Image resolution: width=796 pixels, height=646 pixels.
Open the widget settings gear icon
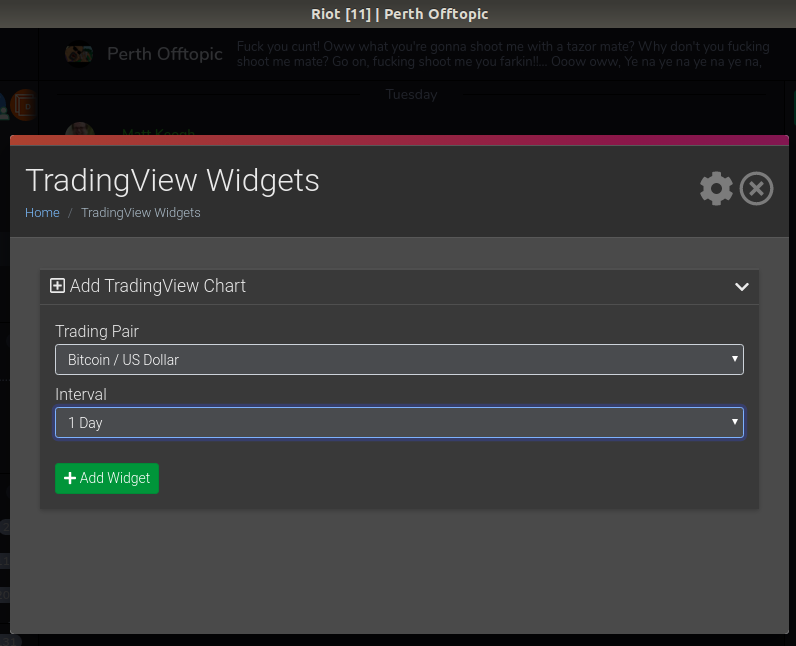coord(716,189)
